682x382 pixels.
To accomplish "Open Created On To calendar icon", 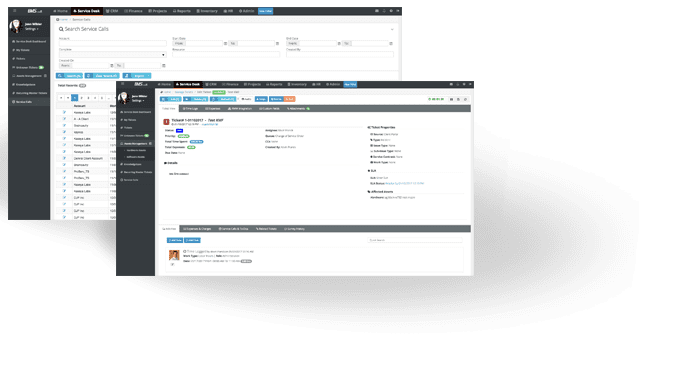I will (x=164, y=66).
